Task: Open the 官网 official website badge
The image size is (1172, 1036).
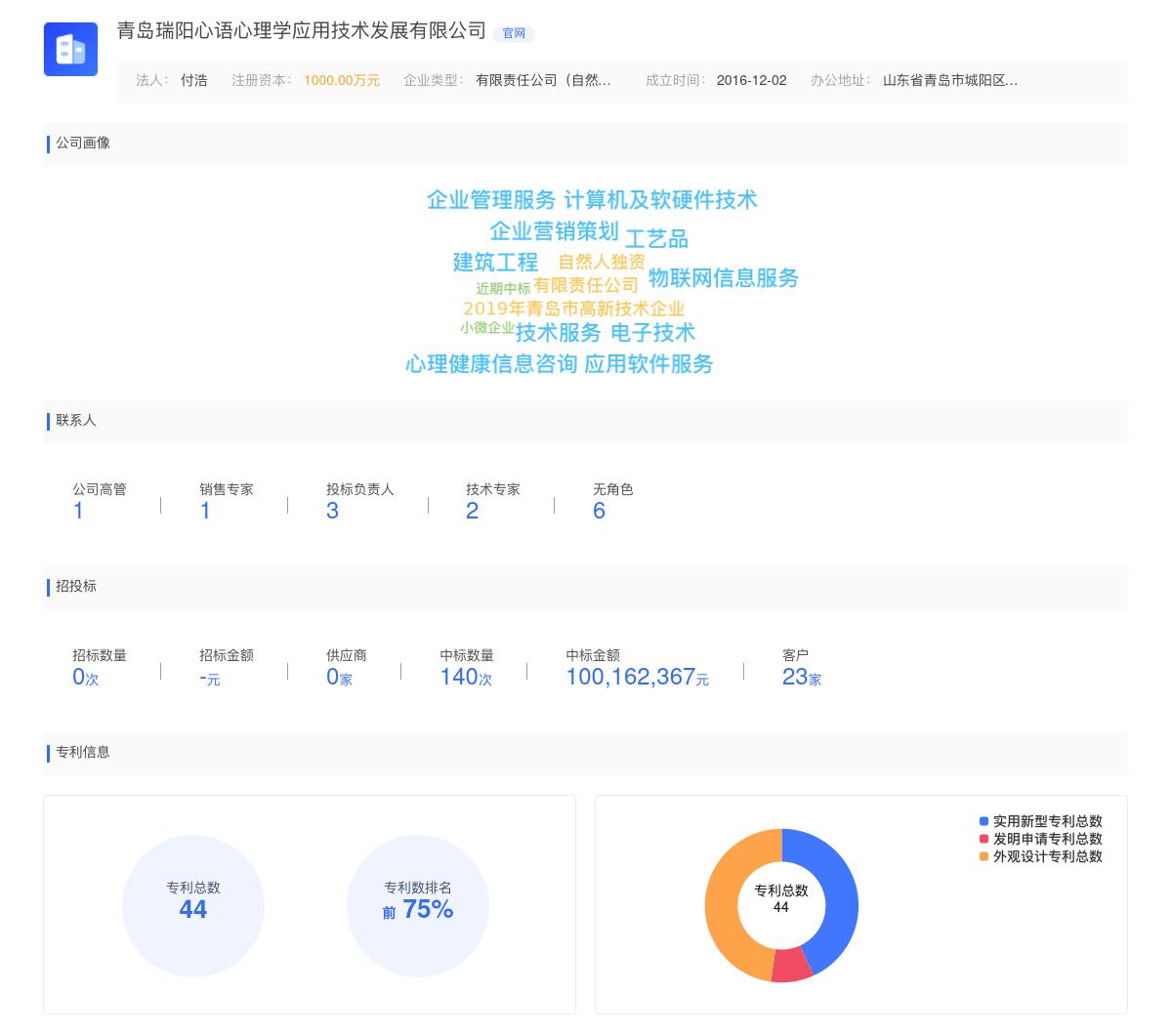Action: [x=514, y=33]
